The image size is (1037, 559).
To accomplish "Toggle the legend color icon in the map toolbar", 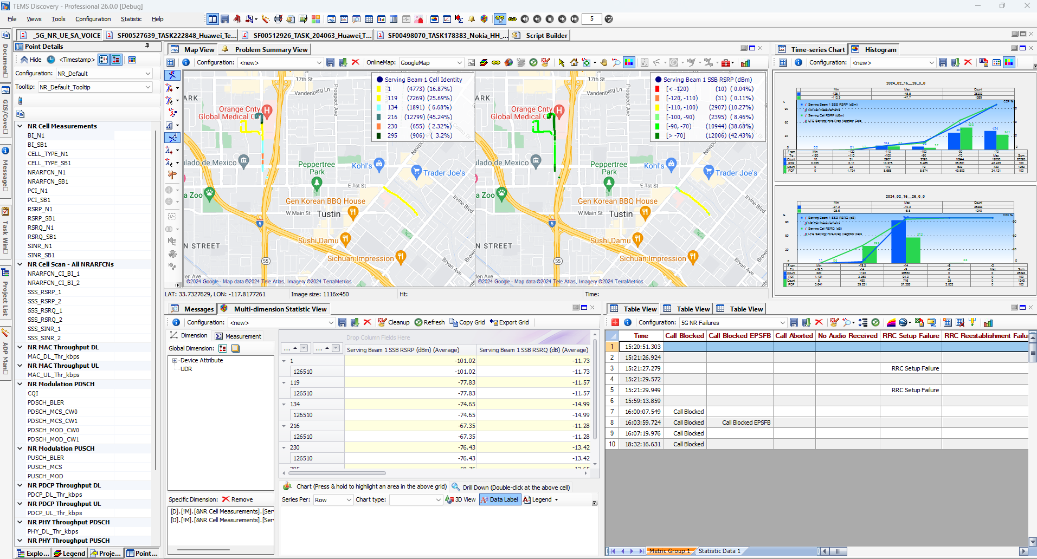I will tap(629, 62).
